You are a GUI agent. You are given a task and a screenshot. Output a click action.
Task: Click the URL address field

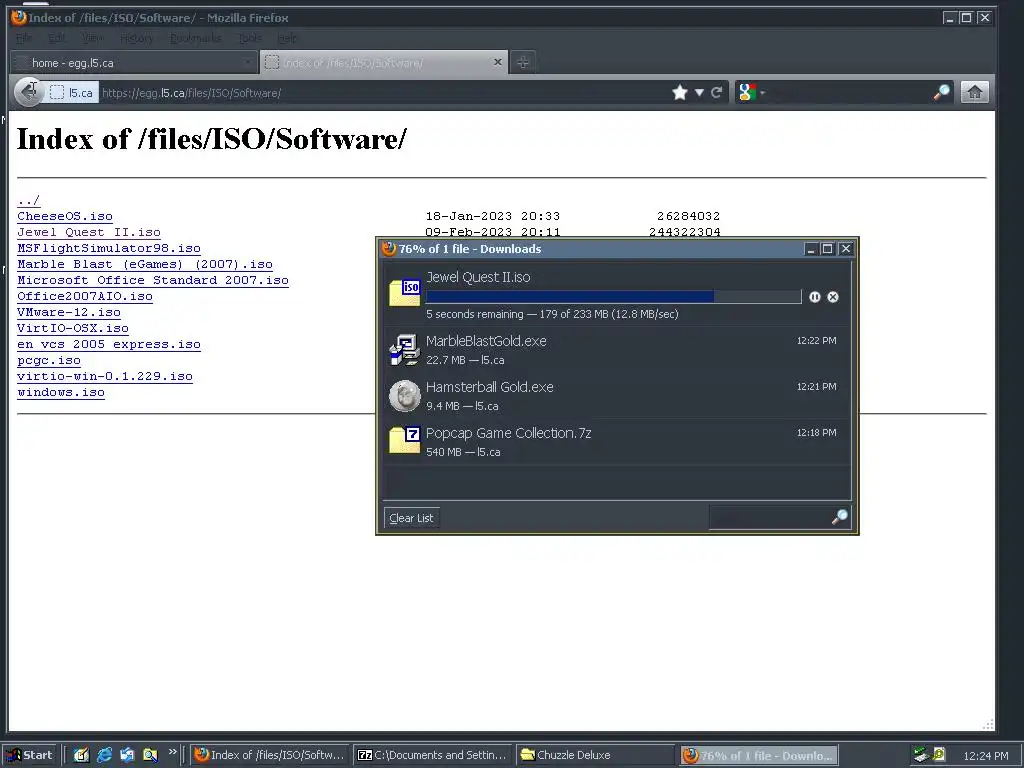tap(384, 93)
